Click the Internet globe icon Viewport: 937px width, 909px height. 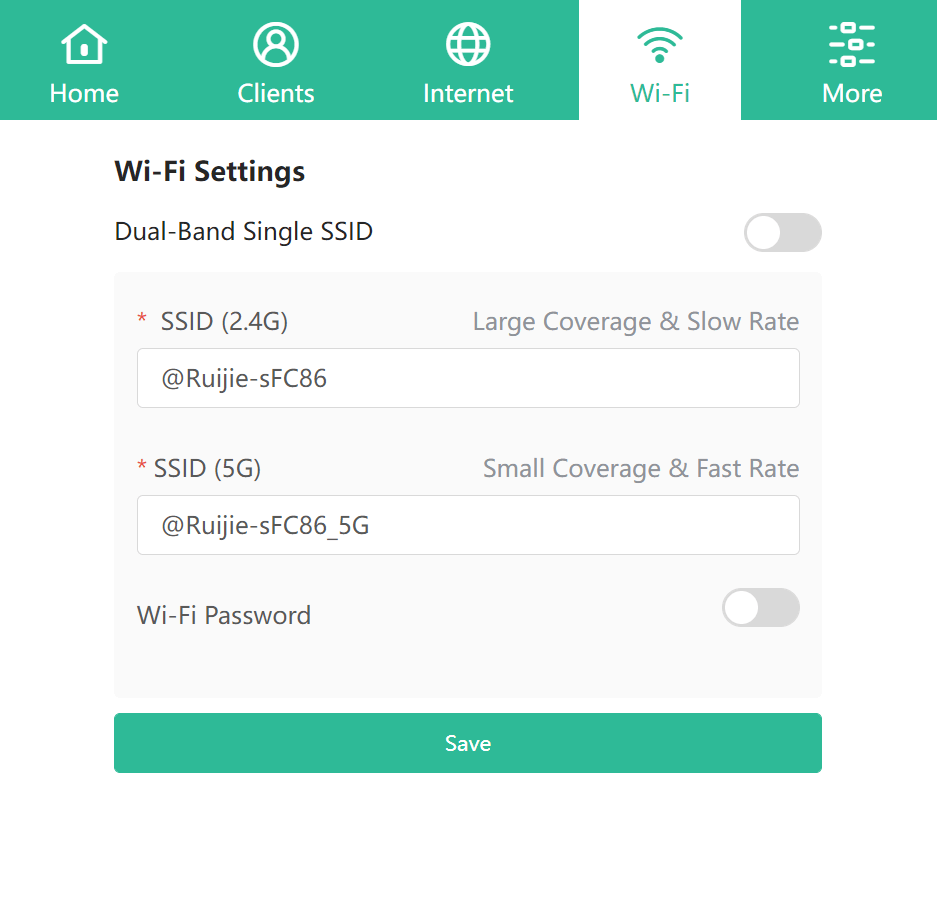click(x=468, y=44)
